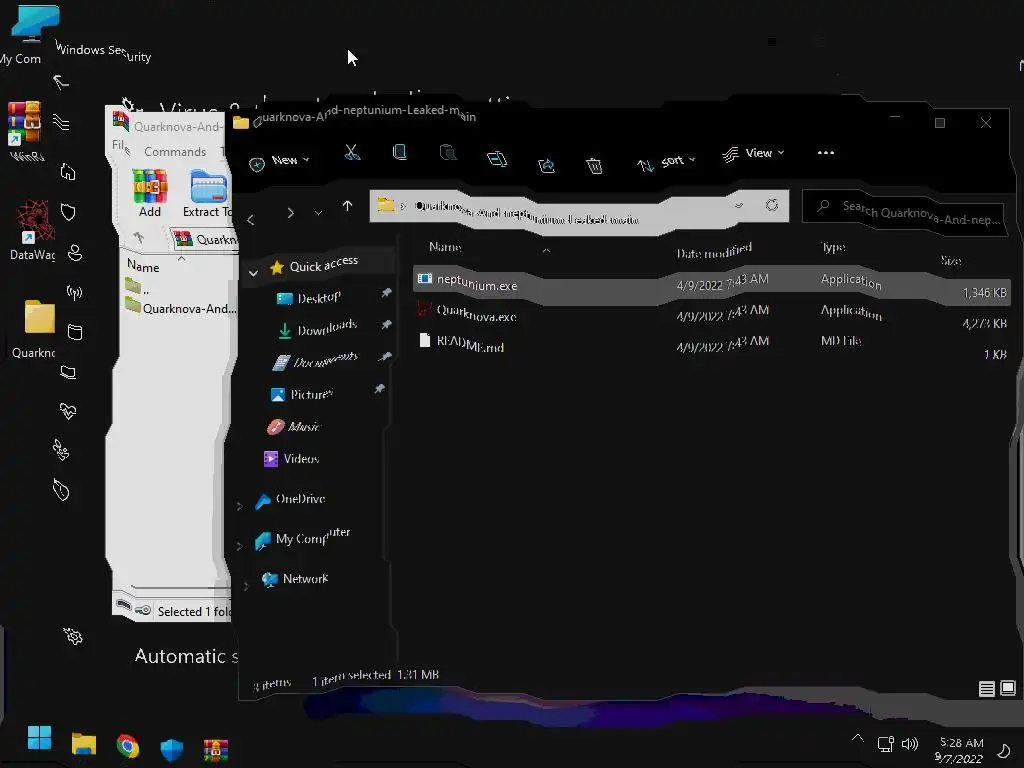Click the volume speaker tray icon

pyautogui.click(x=909, y=744)
